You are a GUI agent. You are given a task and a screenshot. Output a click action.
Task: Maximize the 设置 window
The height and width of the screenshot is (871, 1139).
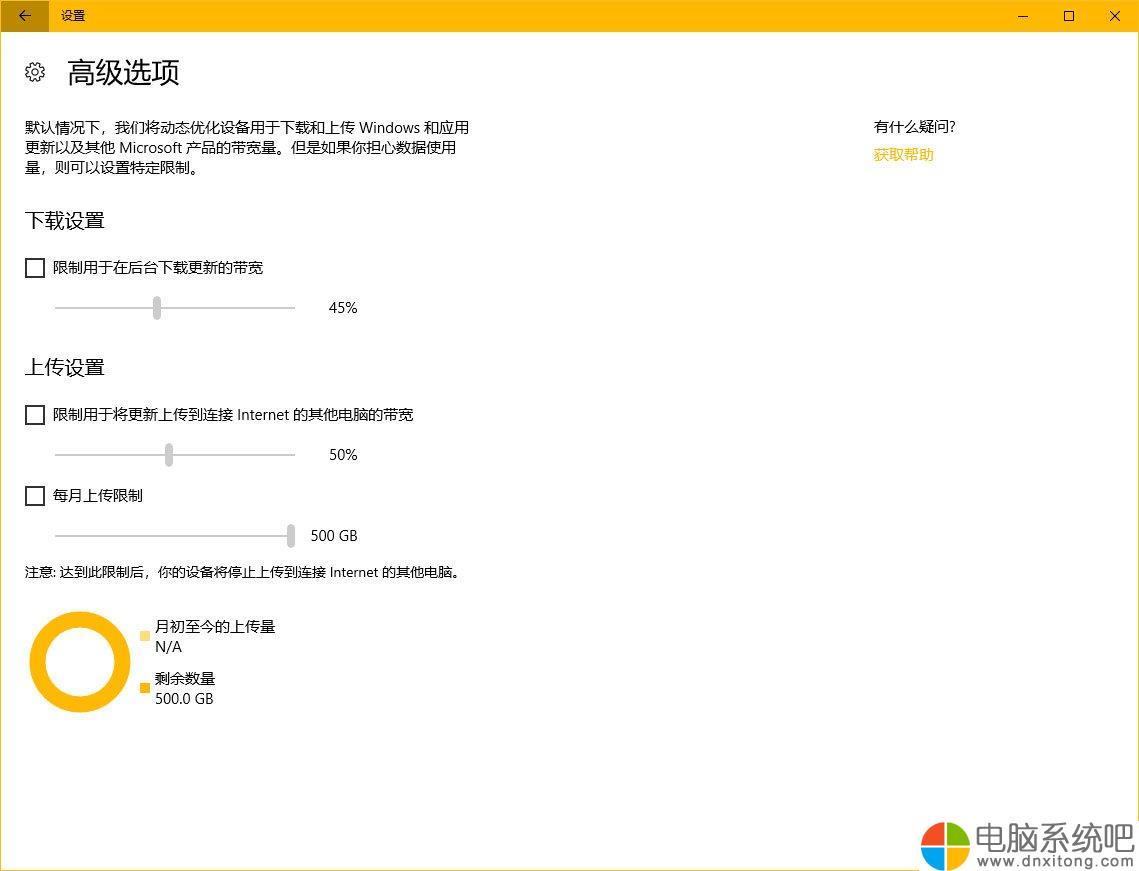click(x=1069, y=16)
